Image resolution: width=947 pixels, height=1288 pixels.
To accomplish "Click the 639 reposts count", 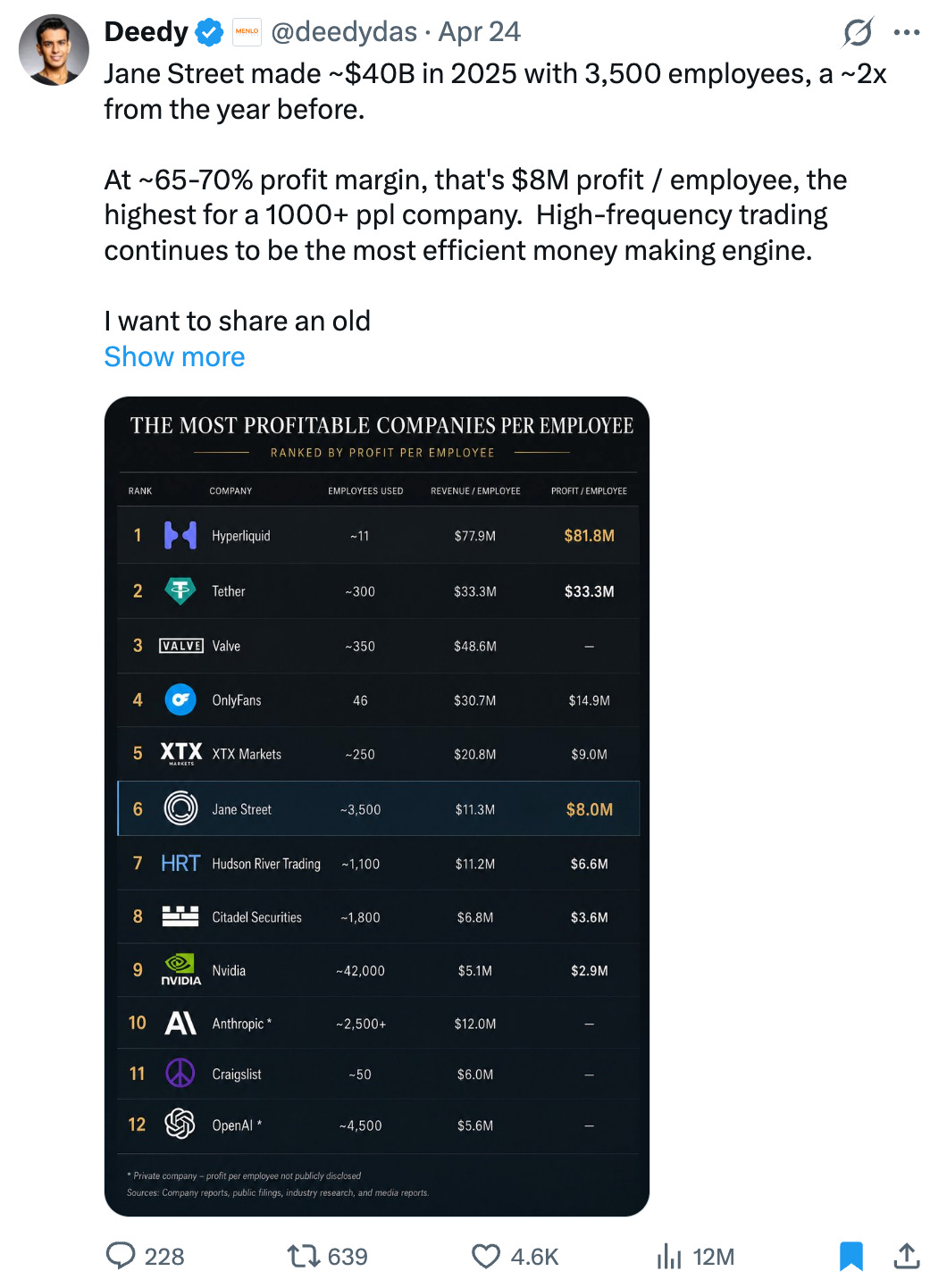I will point(348,1257).
